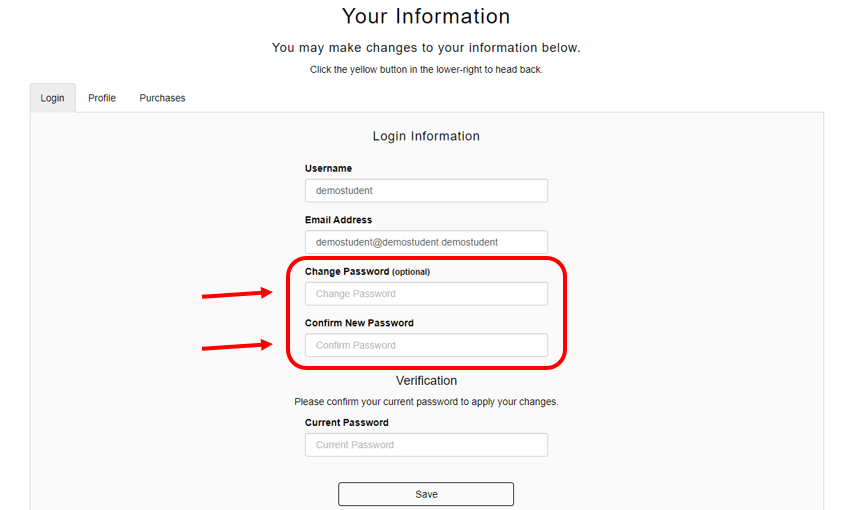Screen dimensions: 858x510
Task: Click the red arrow pointing at Change Password
Action: [237, 294]
